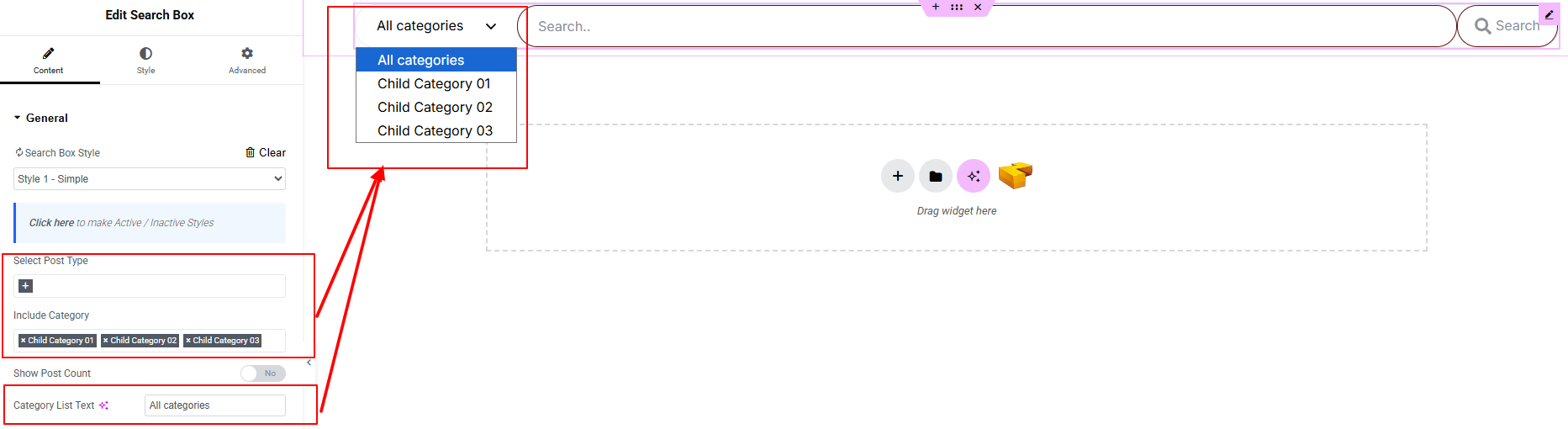Switch to the Style tab
This screenshot has height=429, width=1568.
(145, 61)
